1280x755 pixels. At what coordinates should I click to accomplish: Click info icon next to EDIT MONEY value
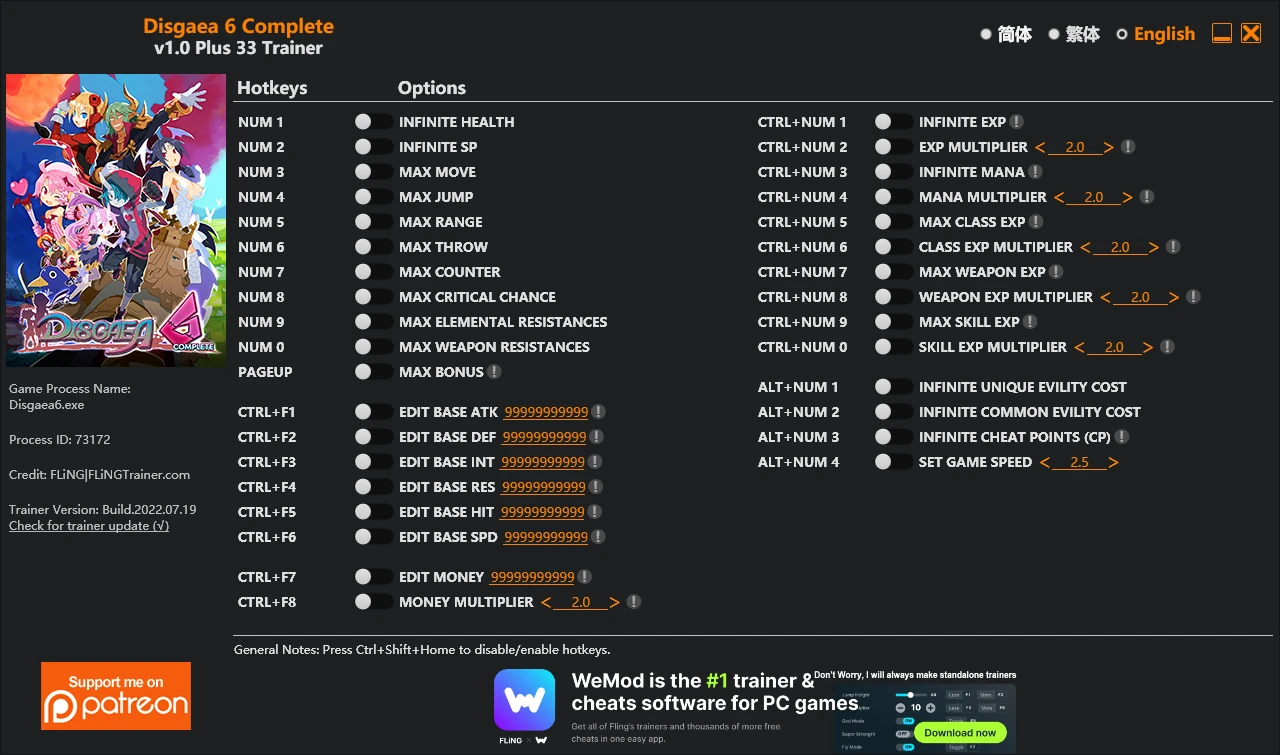pos(584,577)
